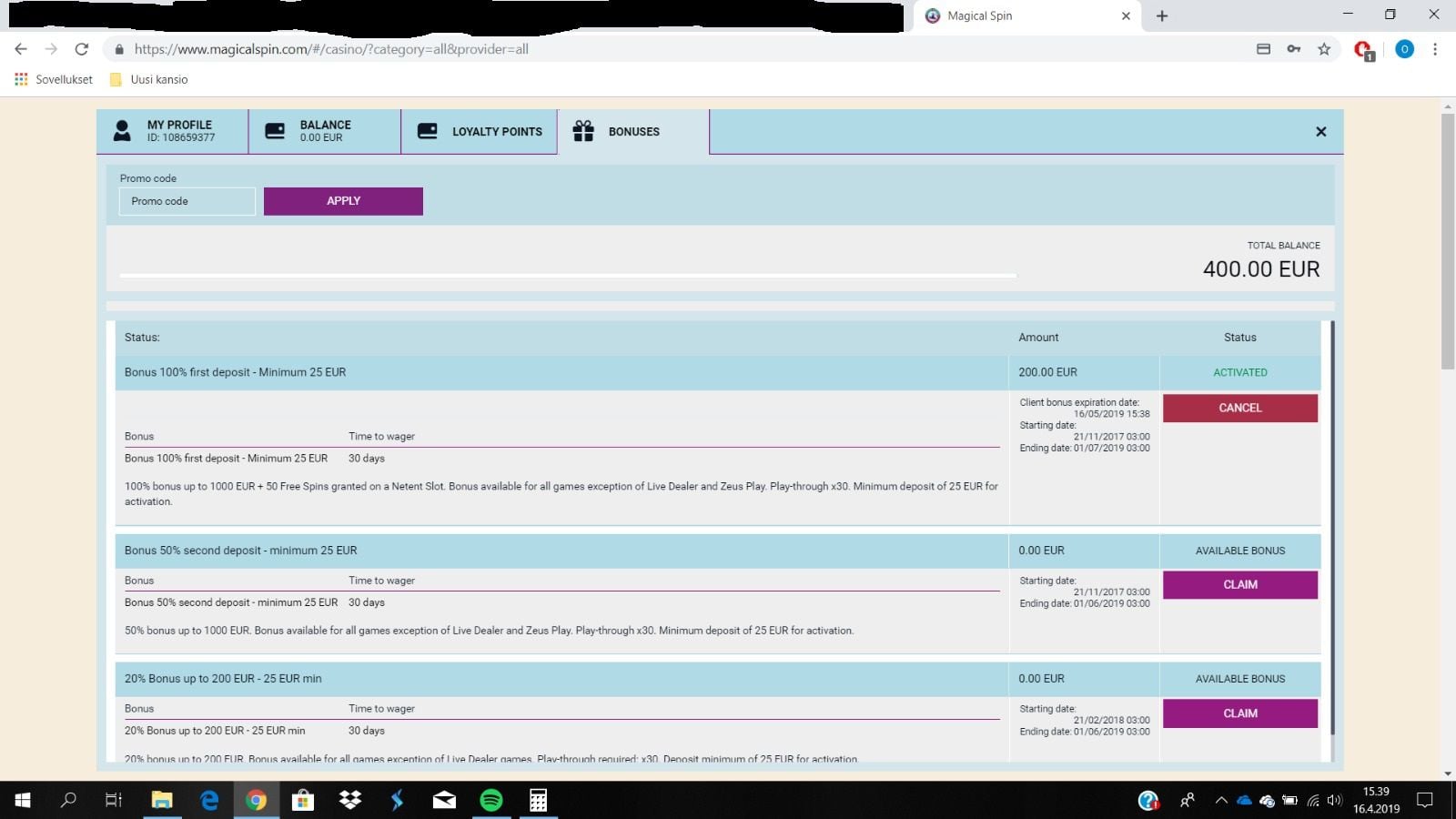
Task: Click the browser page scrollbar thumb
Action: coord(1448,241)
